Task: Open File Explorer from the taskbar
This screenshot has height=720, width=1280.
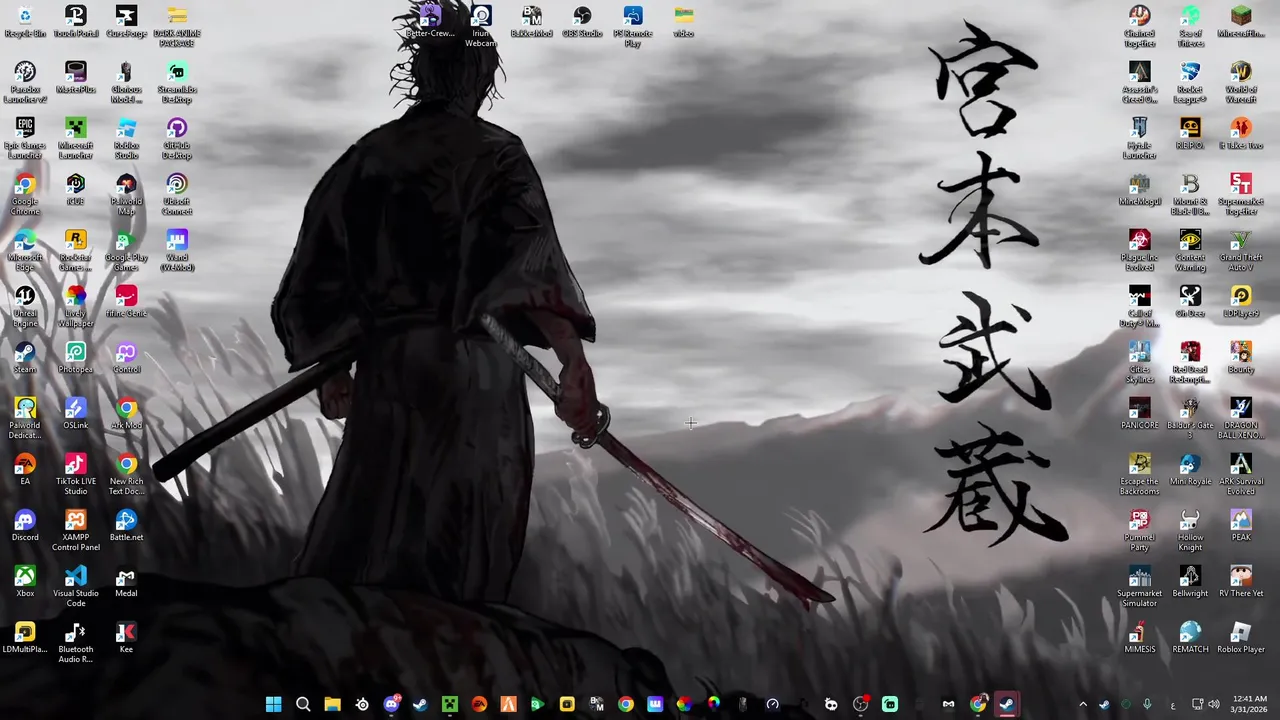Action: [x=332, y=704]
